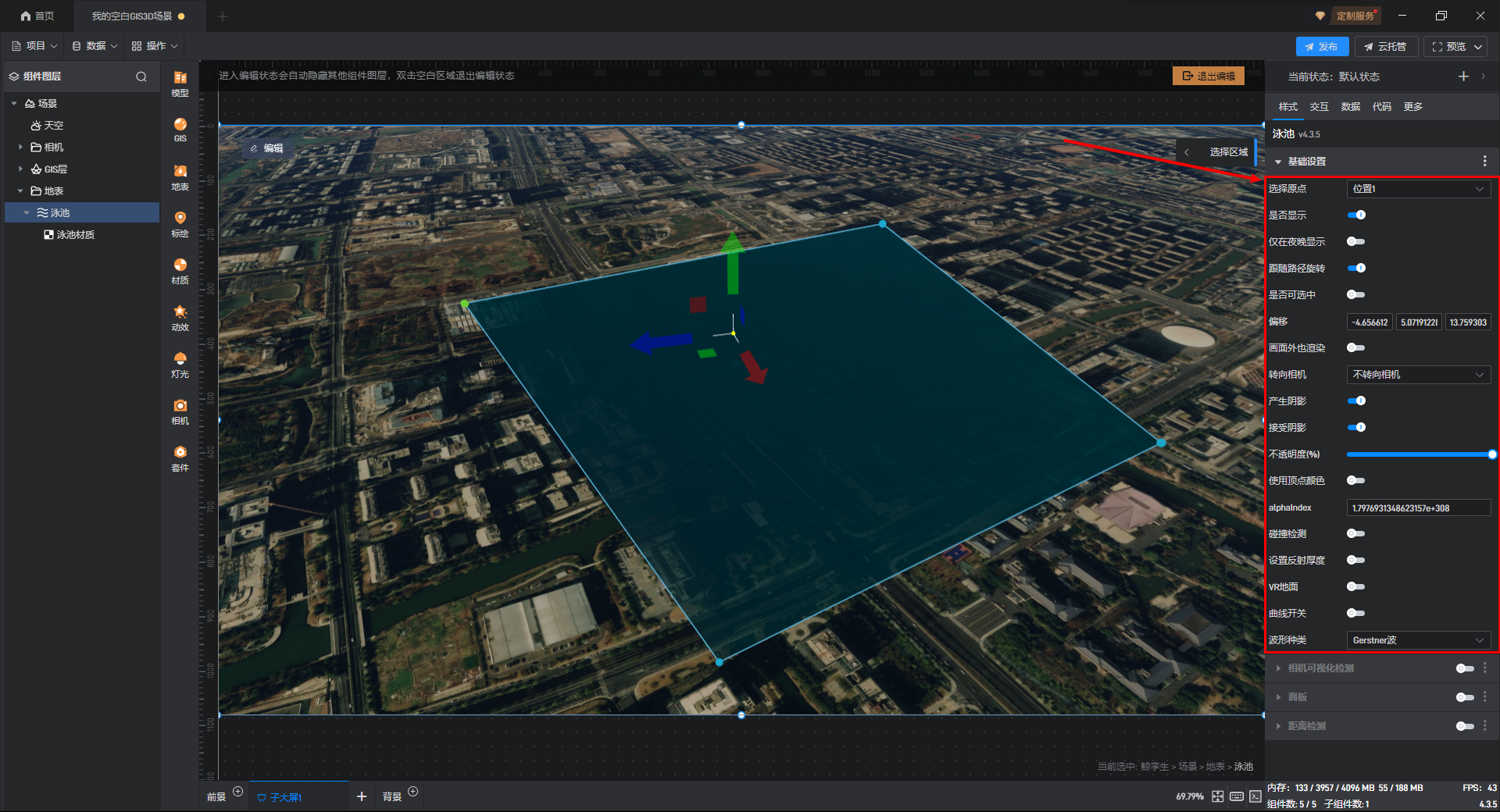The height and width of the screenshot is (812, 1500).
Task: Open the 波形种类 Gerstner波 dropdown
Action: tap(1418, 640)
